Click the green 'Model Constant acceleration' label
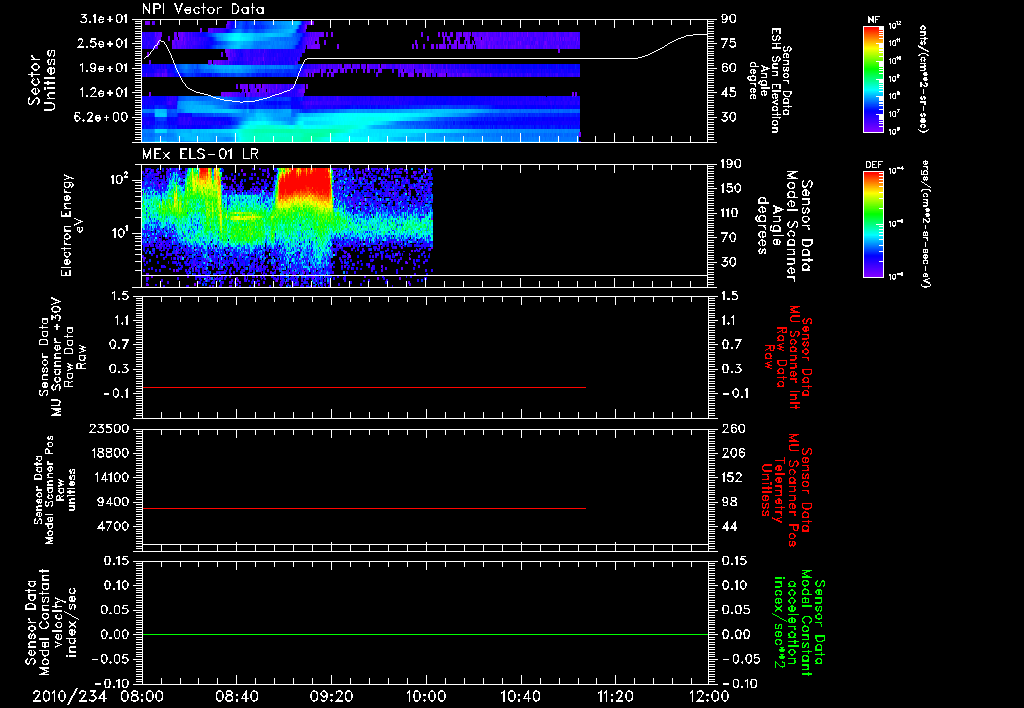 (x=798, y=623)
